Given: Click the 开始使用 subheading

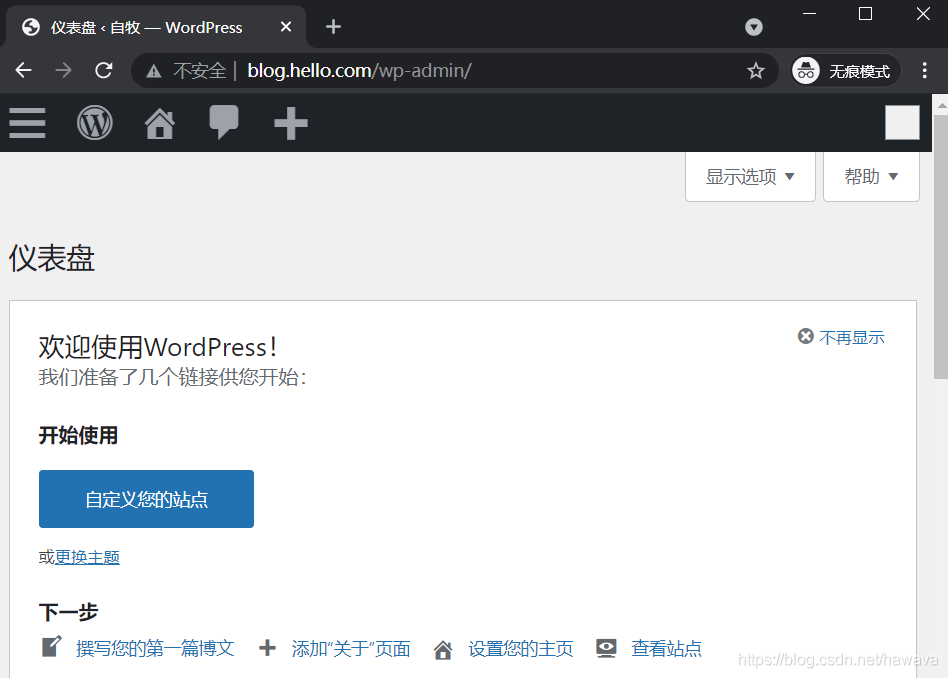Looking at the screenshot, I should 78,435.
